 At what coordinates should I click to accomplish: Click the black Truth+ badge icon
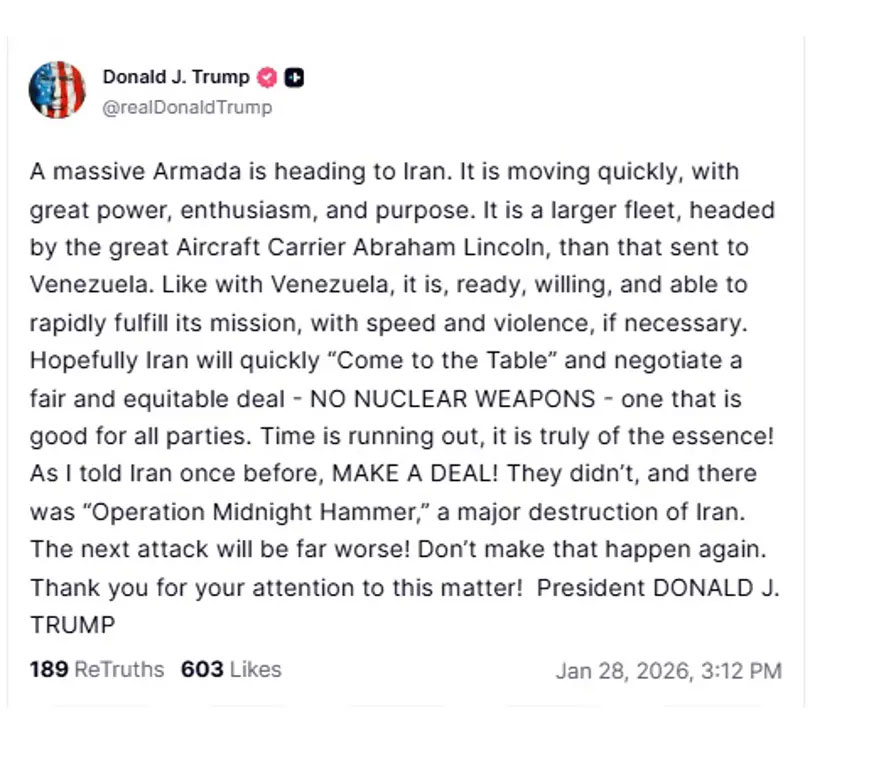pyautogui.click(x=292, y=77)
